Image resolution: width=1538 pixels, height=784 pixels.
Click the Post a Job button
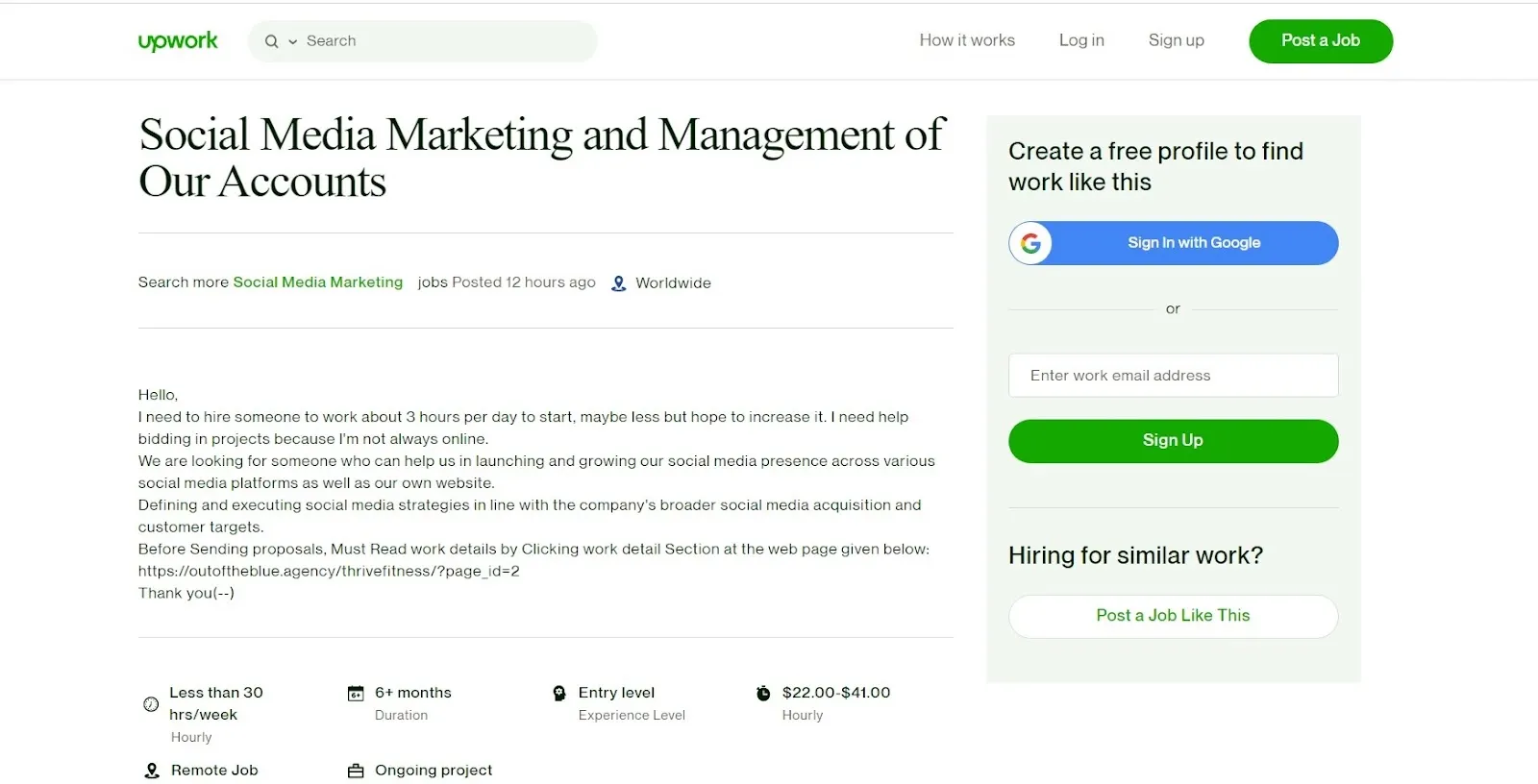tap(1320, 40)
